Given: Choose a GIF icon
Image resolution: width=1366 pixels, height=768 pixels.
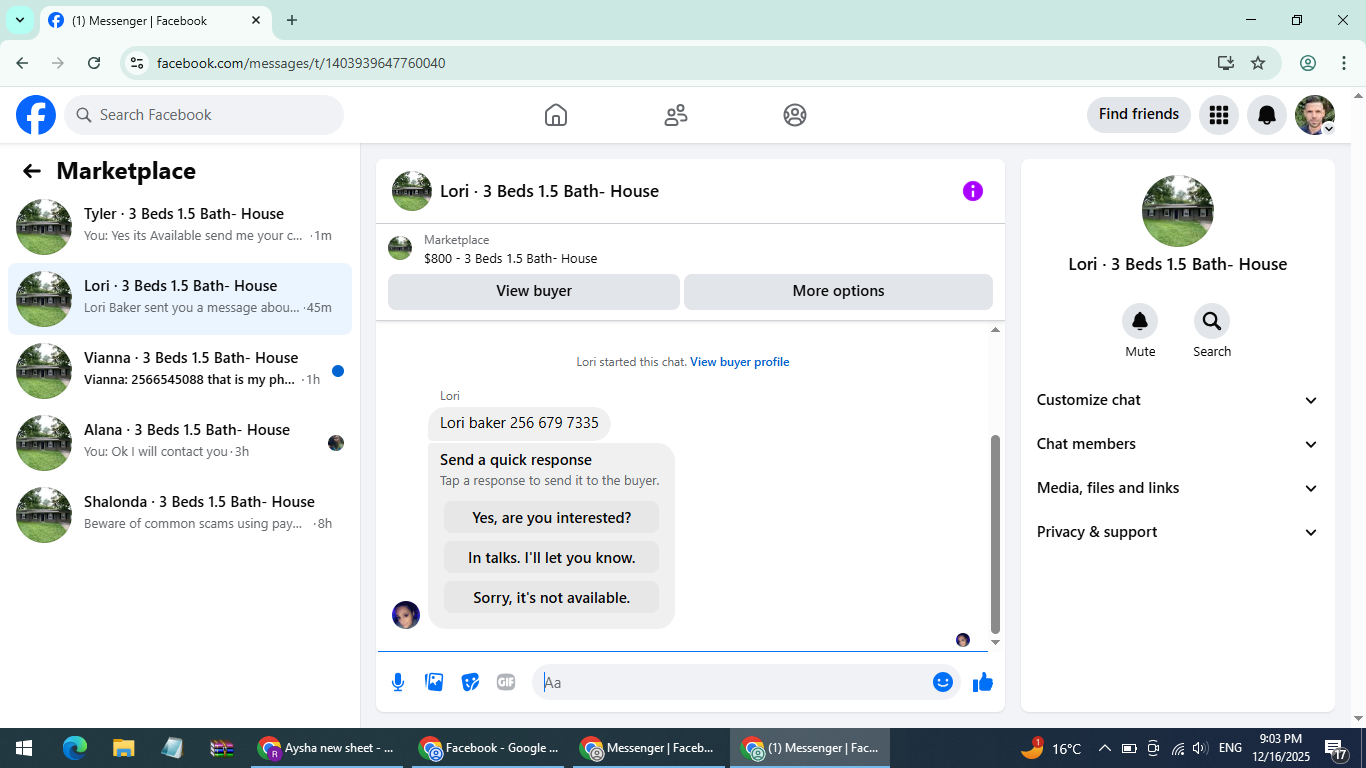Looking at the screenshot, I should 506,682.
